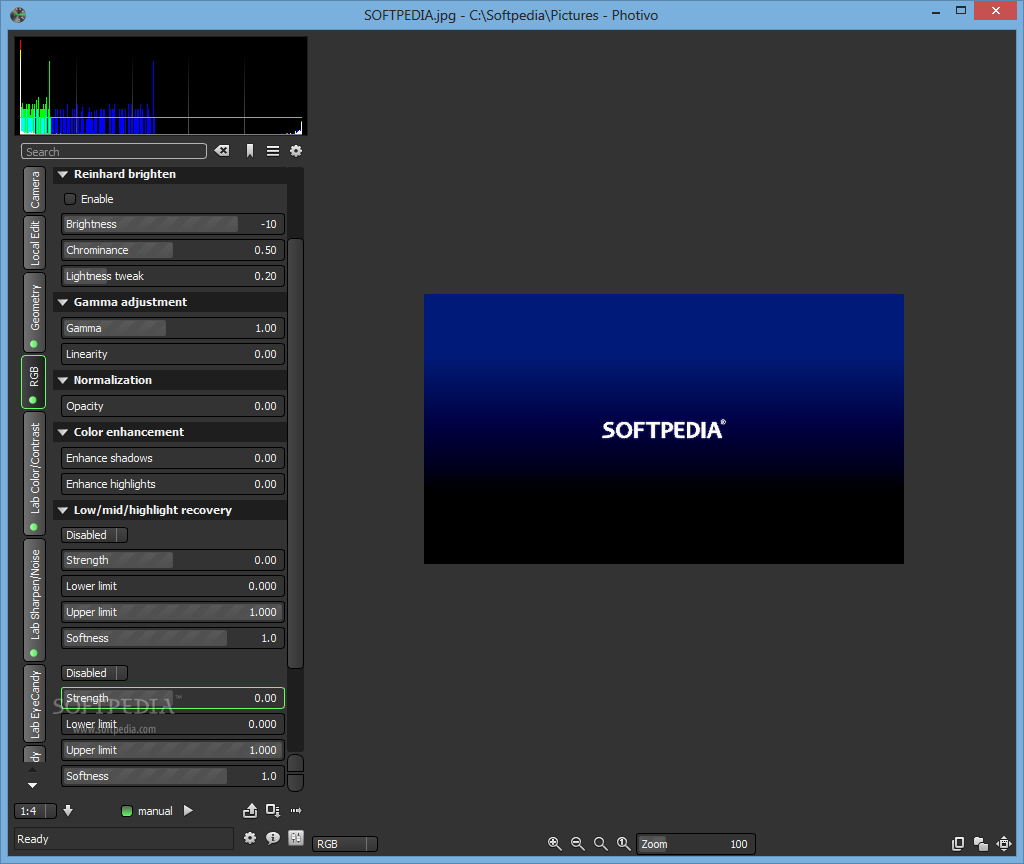Focus the Search input field
Viewport: 1024px width, 864px height.
click(114, 152)
